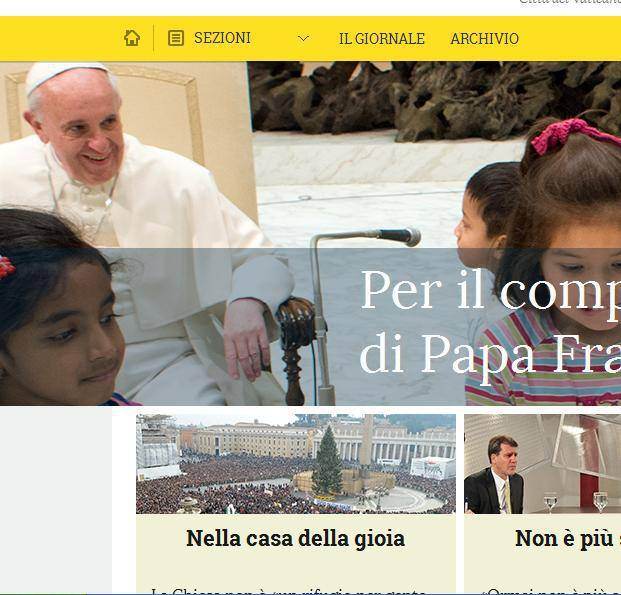Screen dimensions: 621x595
Task: Click the wine glasses in interview photo
Action: [575, 502]
